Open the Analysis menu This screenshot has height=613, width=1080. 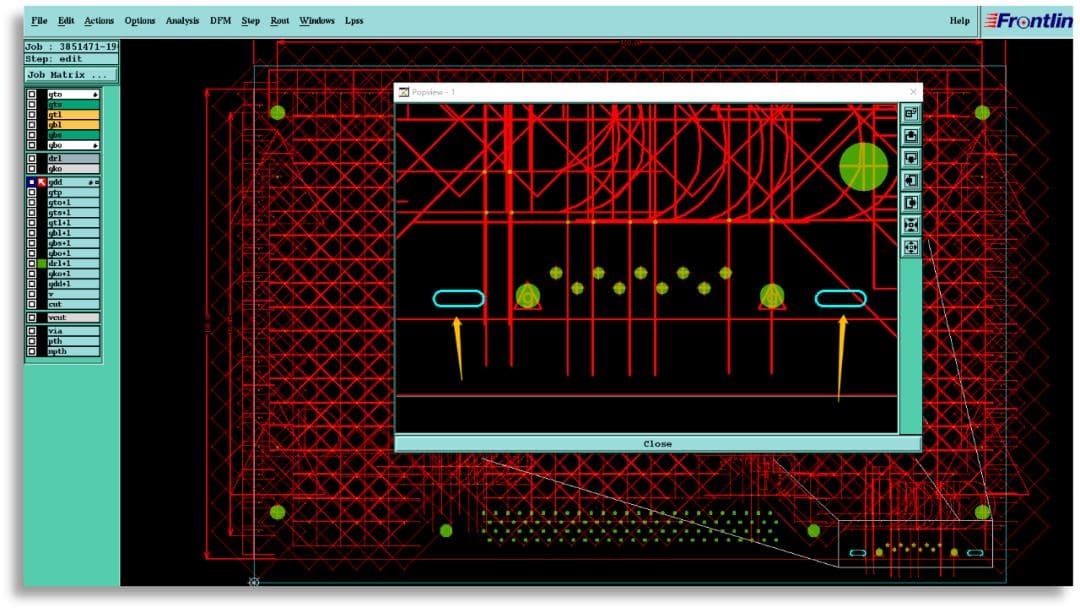(x=182, y=21)
